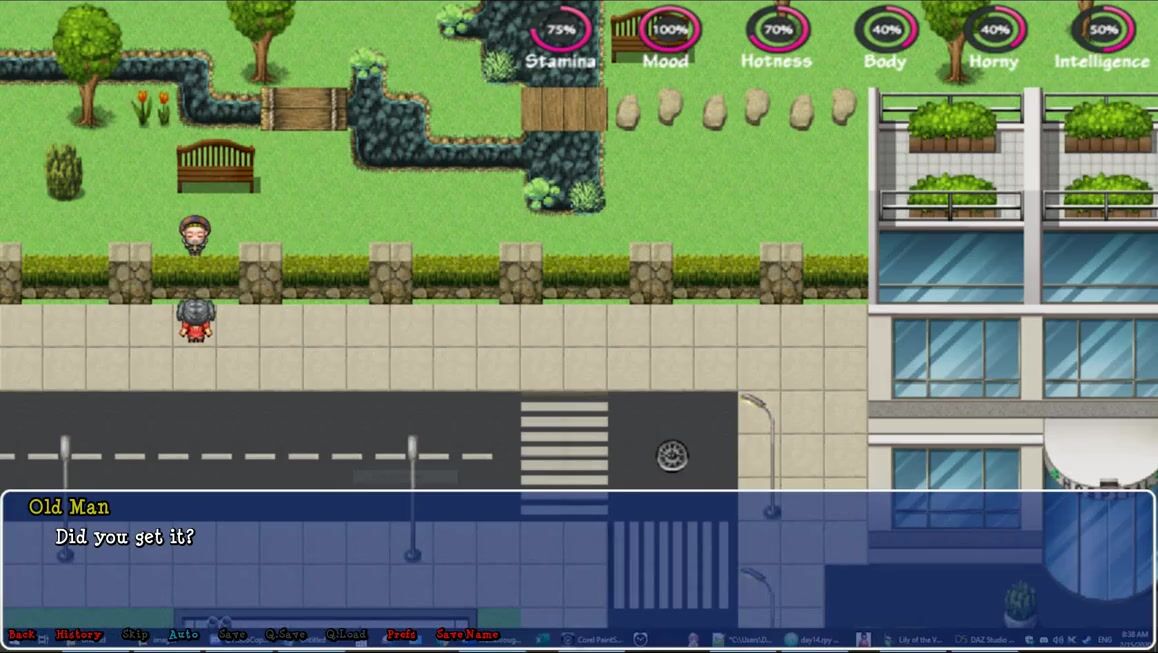
Task: Switch to DAZ Studio in the taskbar
Action: (985, 639)
